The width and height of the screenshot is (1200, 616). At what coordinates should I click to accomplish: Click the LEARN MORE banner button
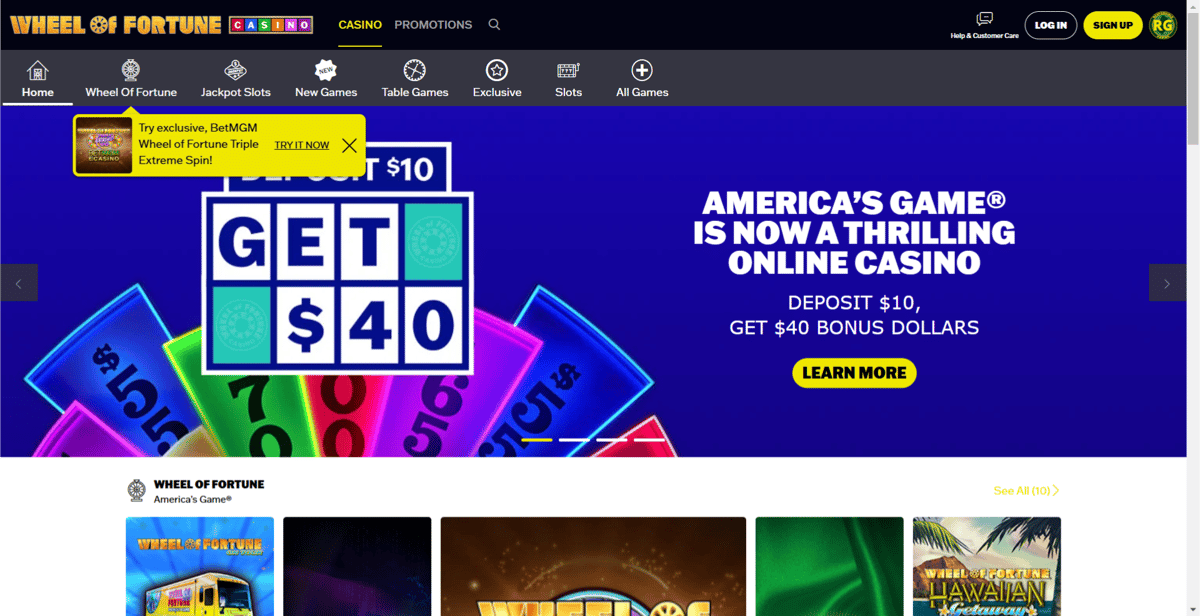854,373
